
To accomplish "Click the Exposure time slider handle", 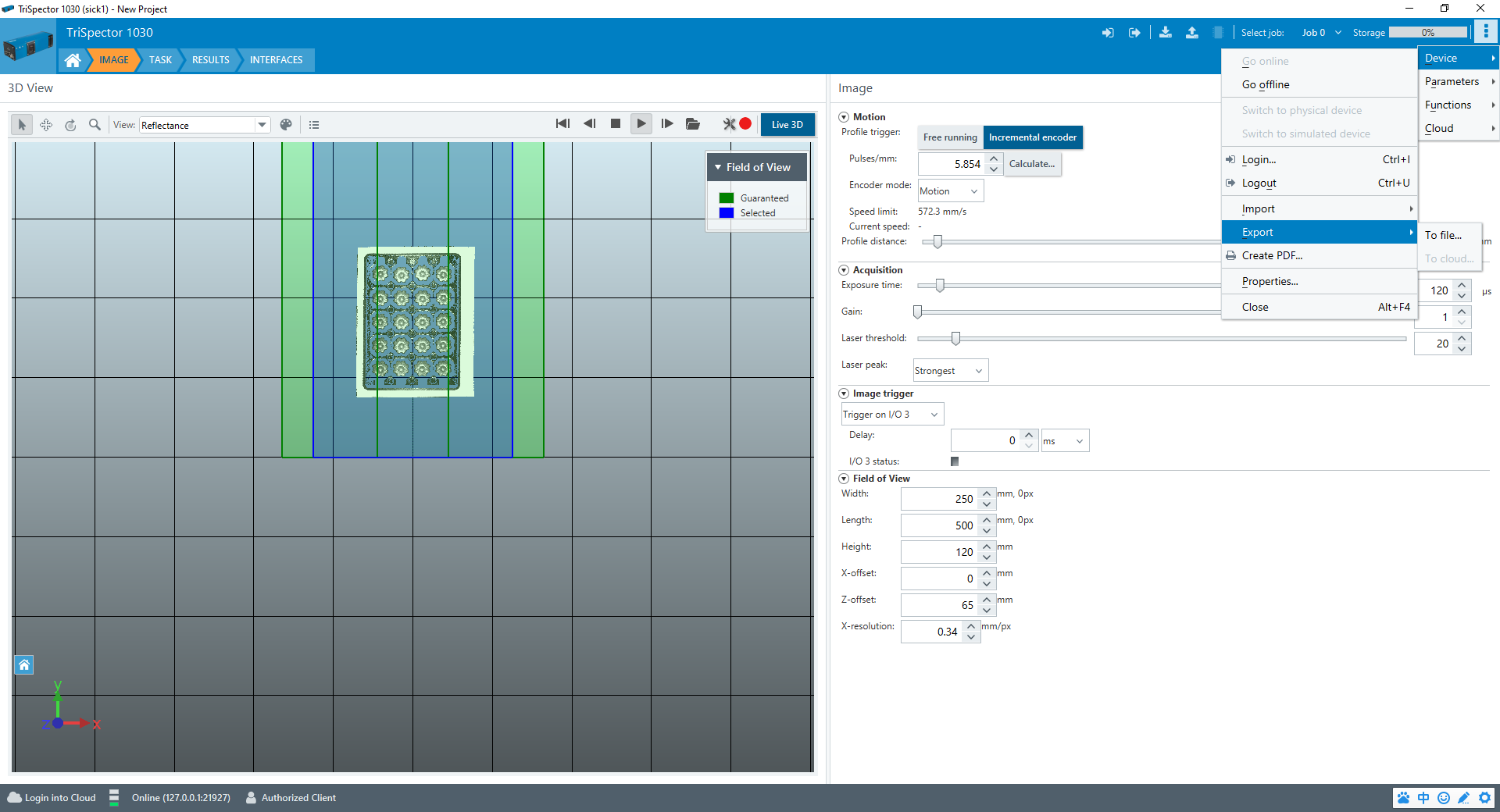I will [940, 285].
